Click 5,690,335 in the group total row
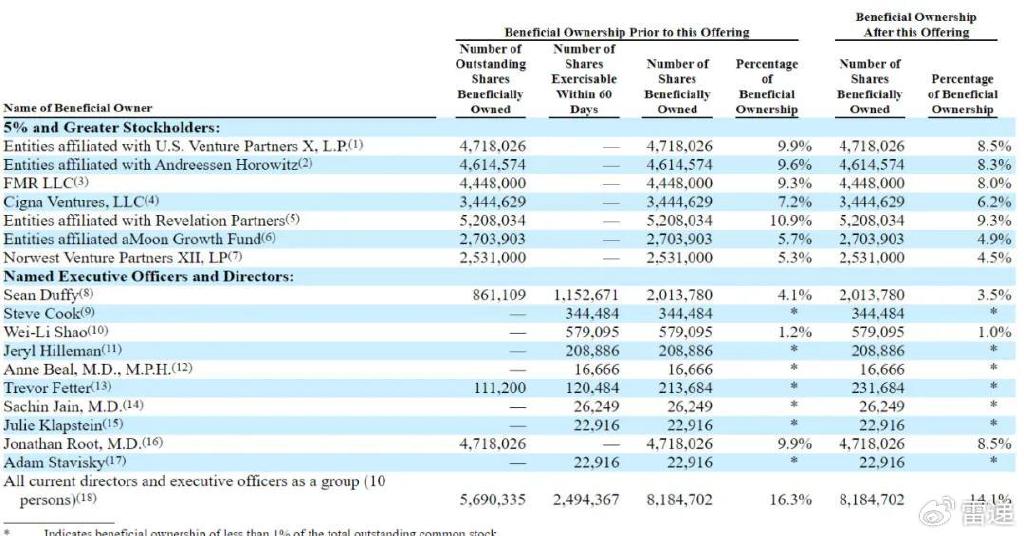The width and height of the screenshot is (1024, 536). (492, 500)
